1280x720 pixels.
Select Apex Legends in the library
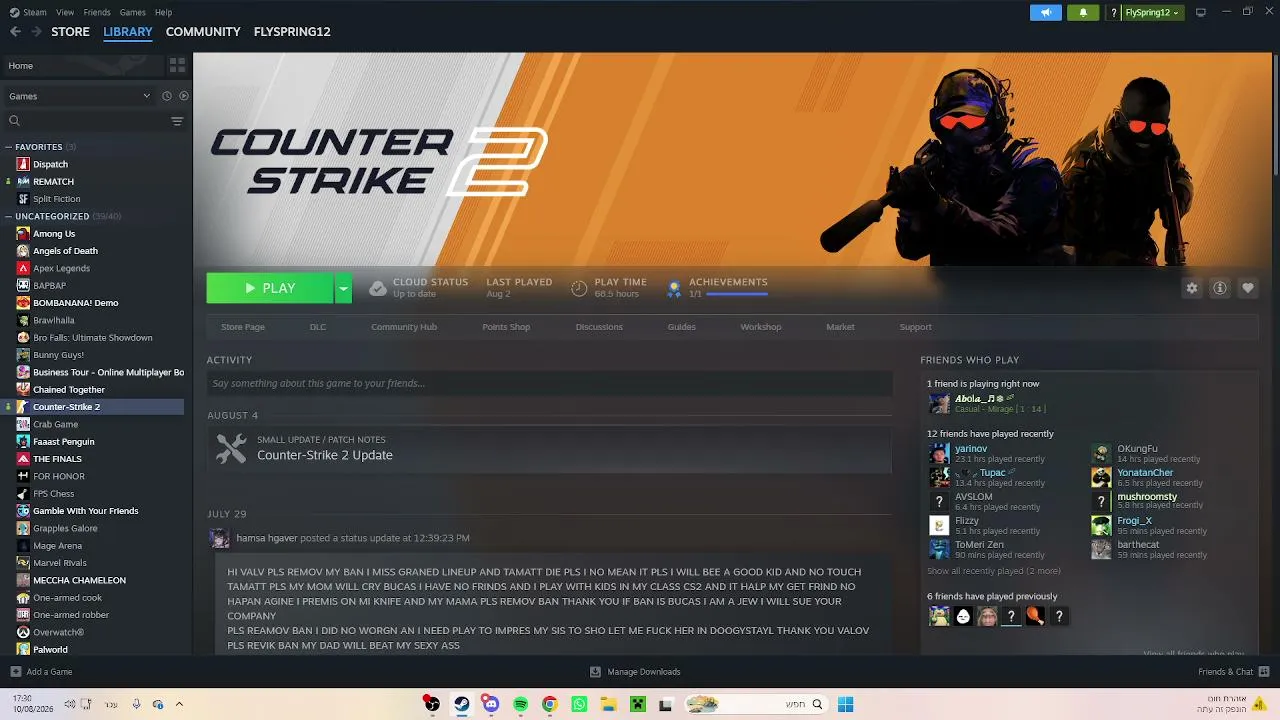pos(61,268)
